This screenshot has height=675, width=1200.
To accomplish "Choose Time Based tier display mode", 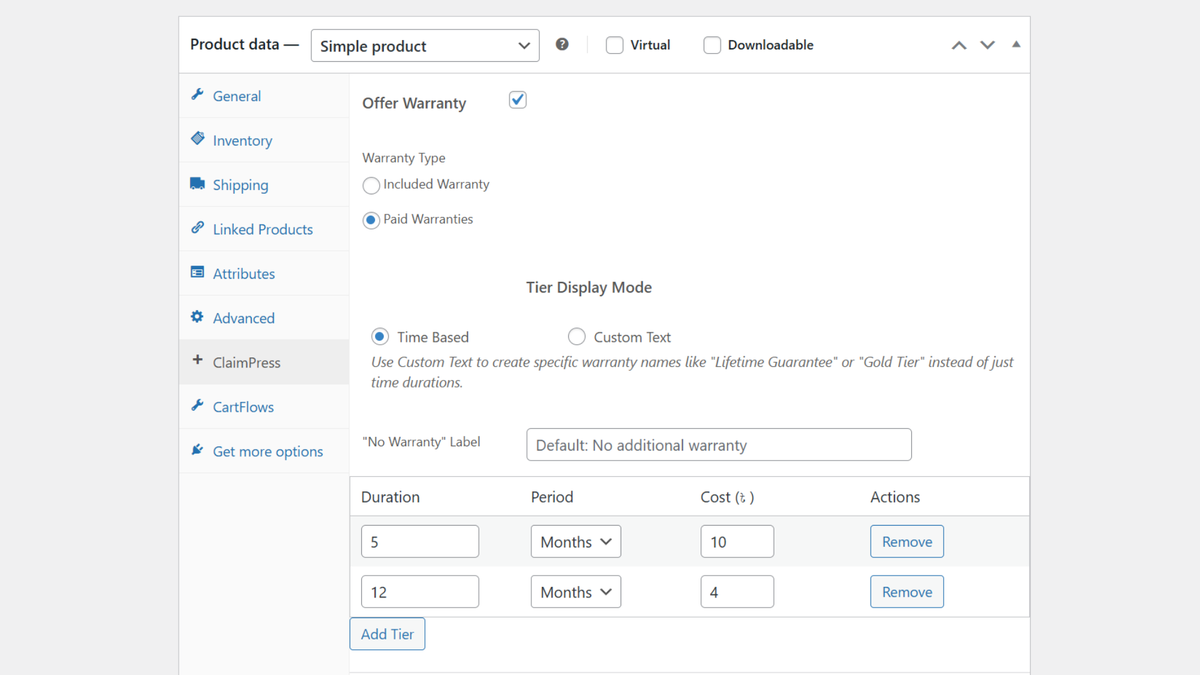I will [380, 337].
